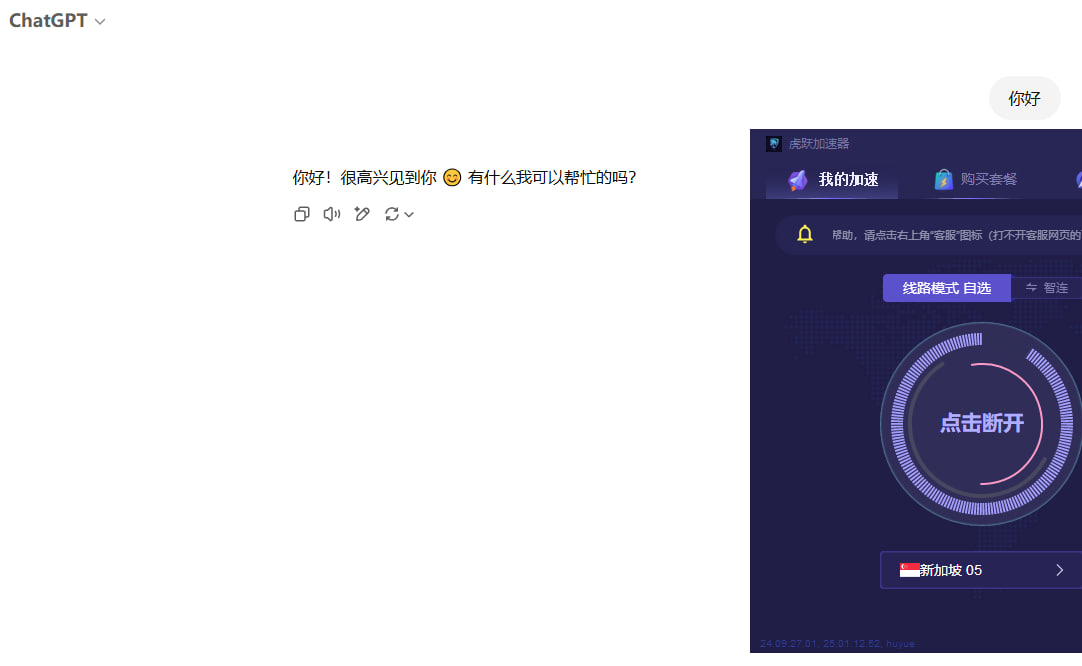This screenshot has width=1082, height=666.
Task: Click the shopping bag icon on 购买套餐
Action: point(943,179)
